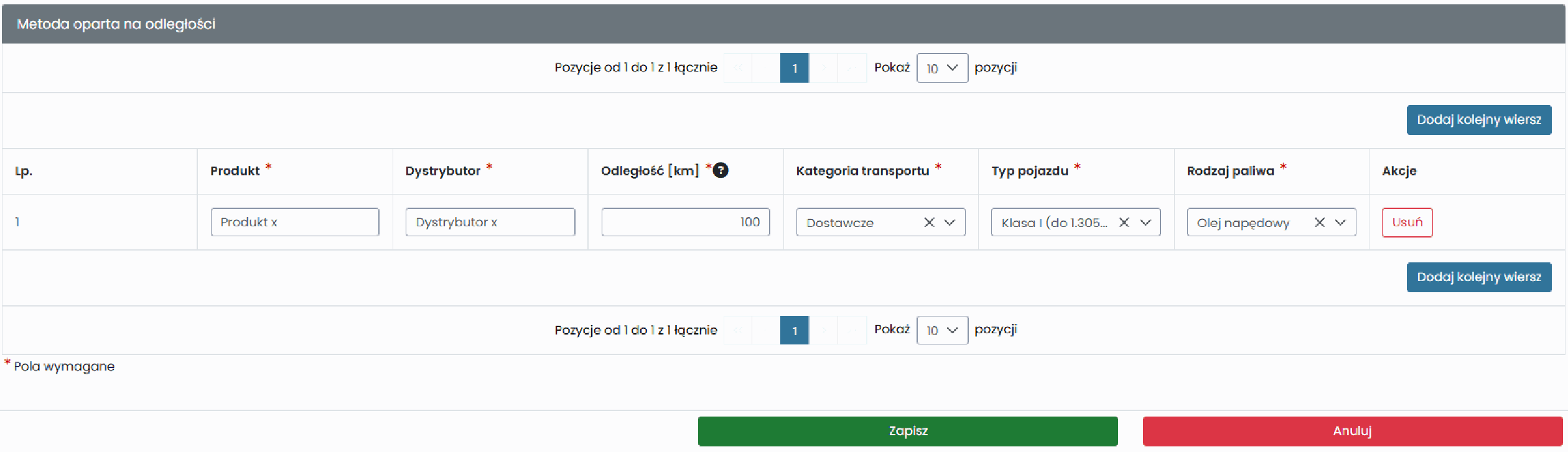The height and width of the screenshot is (452, 1568).
Task: Focus the Odległość field containing 100
Action: (x=686, y=222)
